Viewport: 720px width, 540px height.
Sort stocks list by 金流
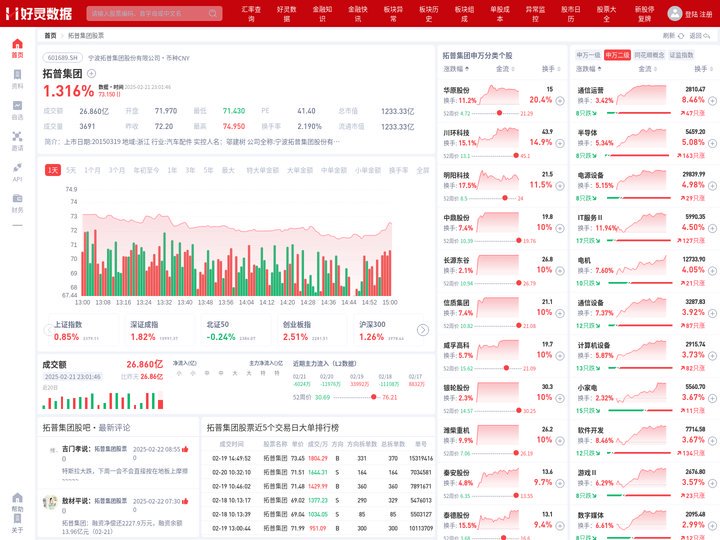505,69
